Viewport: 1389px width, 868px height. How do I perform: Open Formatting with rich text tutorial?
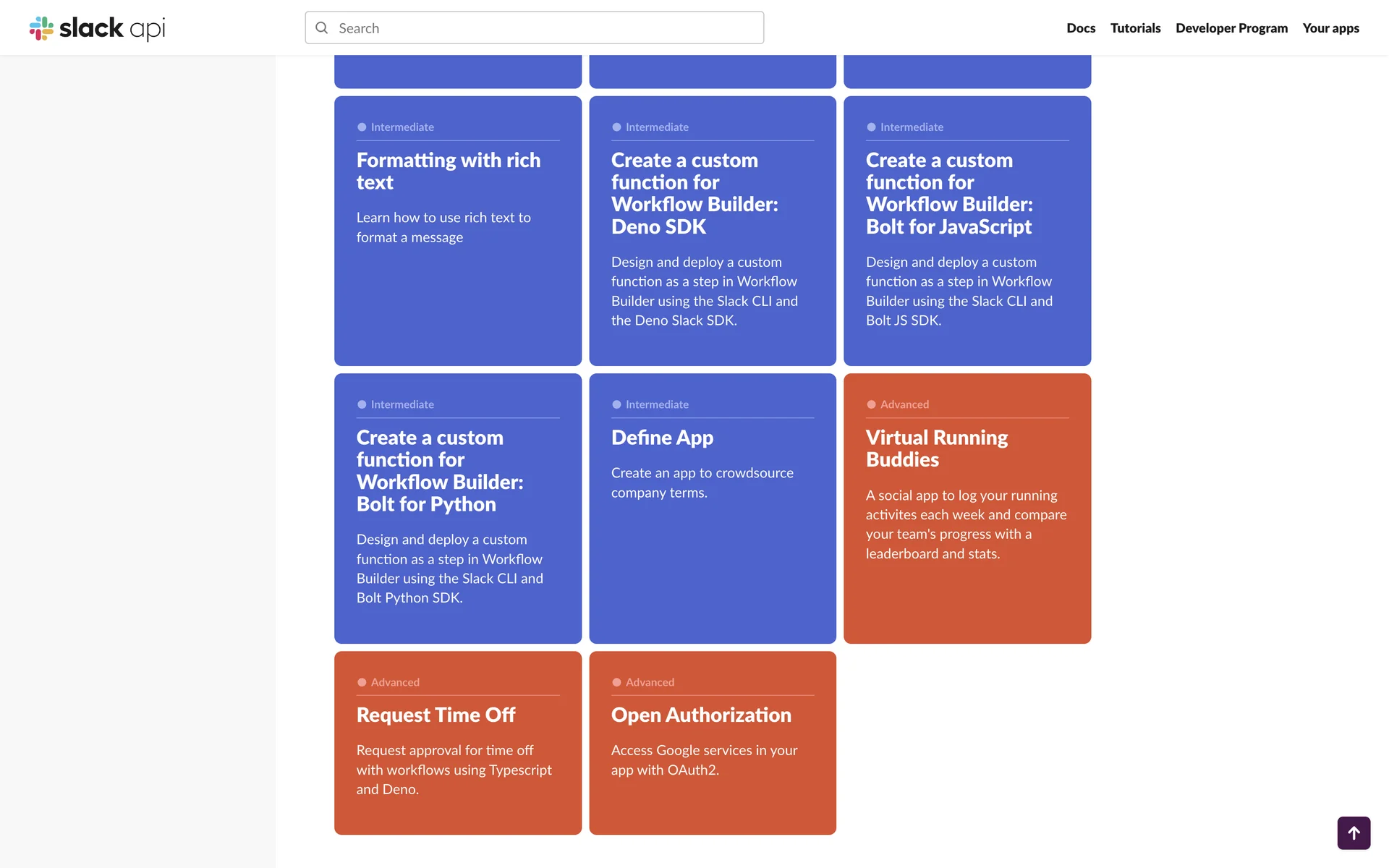(448, 171)
